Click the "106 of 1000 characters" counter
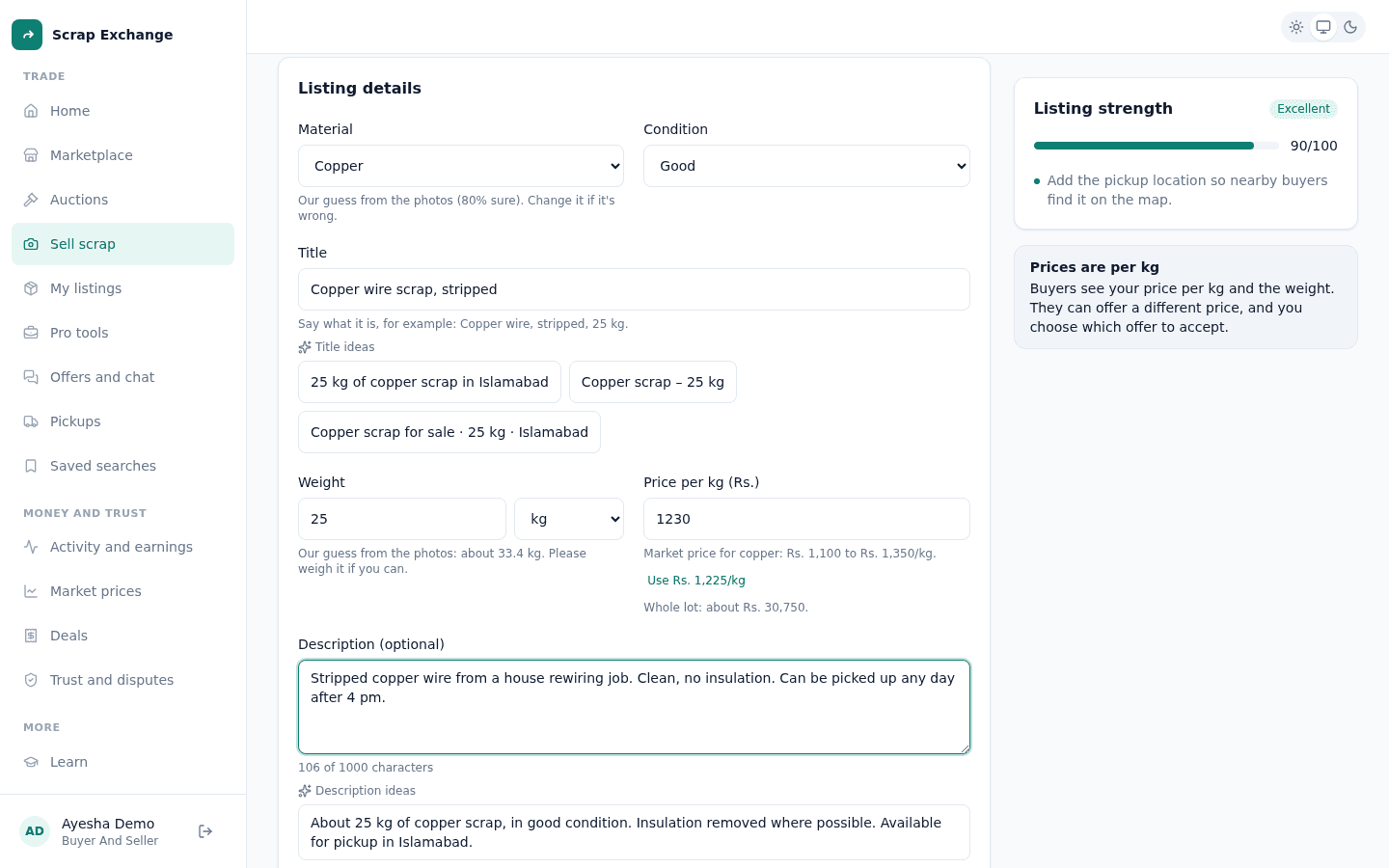The image size is (1389, 868). tap(366, 768)
